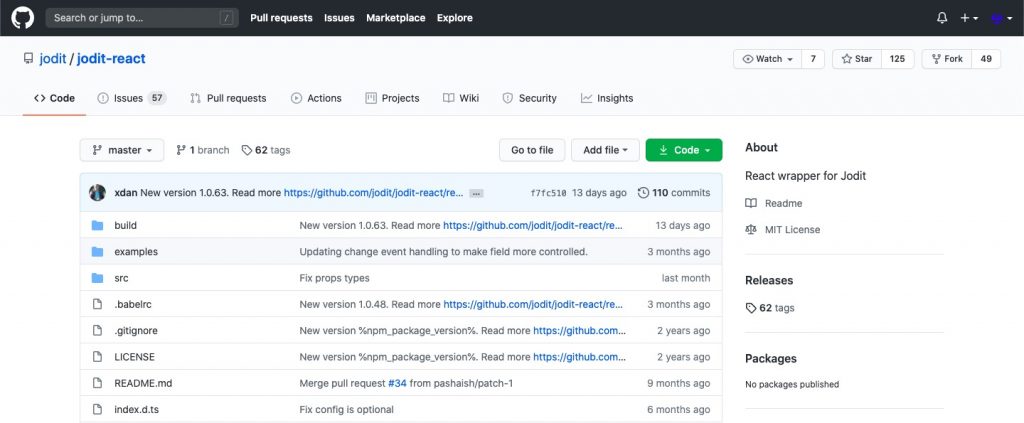
Task: Open the green Code download dropdown
Action: 684,150
